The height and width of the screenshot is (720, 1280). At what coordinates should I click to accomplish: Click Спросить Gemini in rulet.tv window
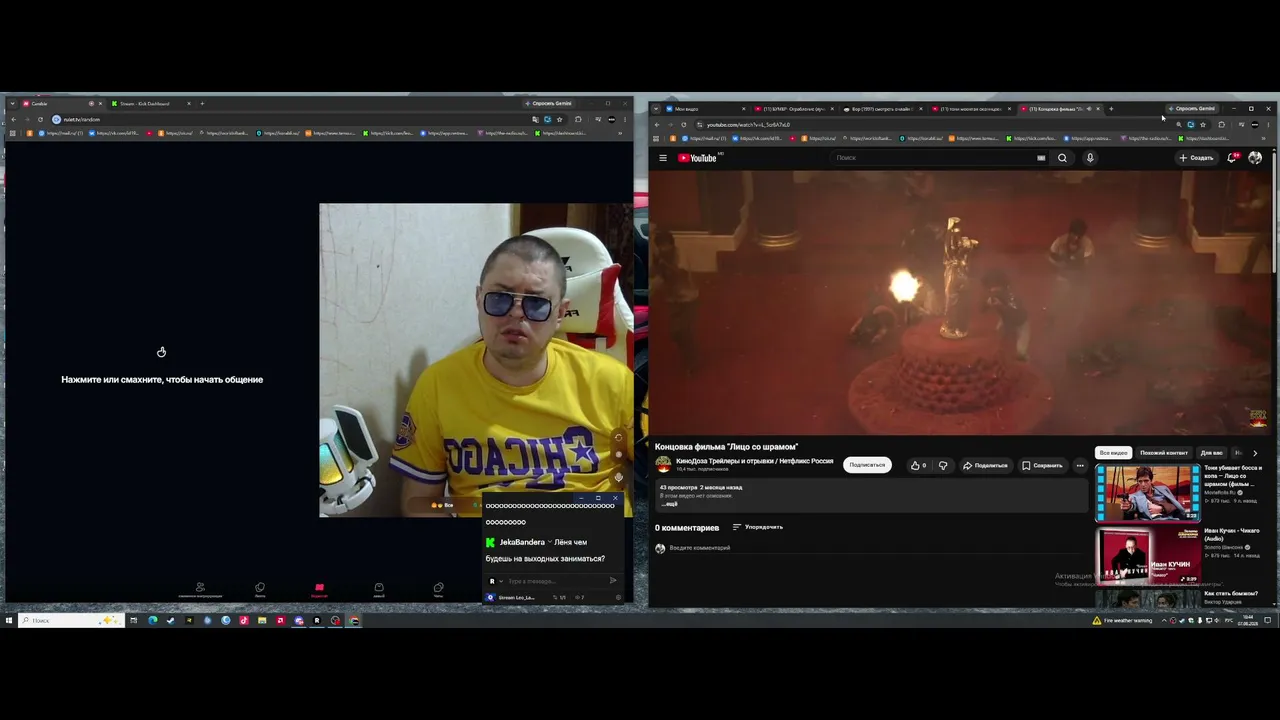(548, 103)
